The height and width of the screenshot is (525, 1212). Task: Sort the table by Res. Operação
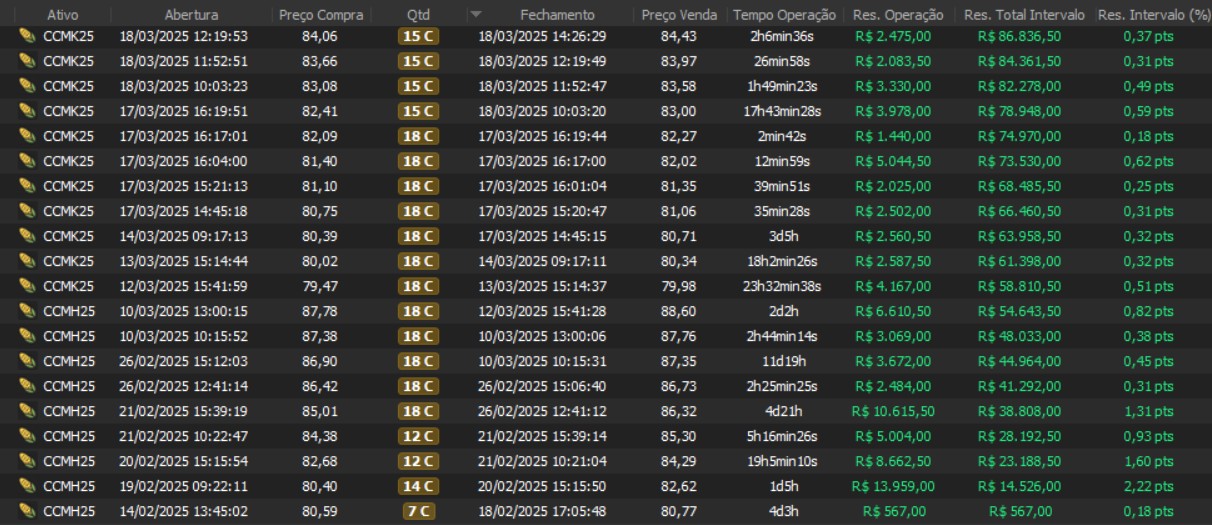(x=893, y=15)
